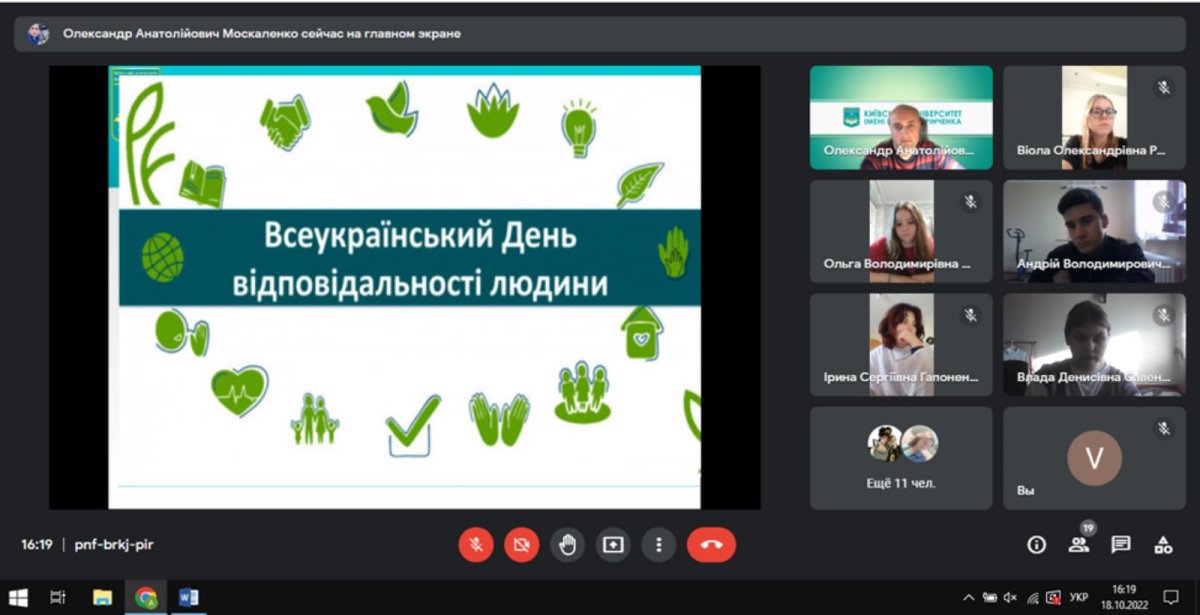Select your own 'Вы' tile
Screen dimensions: 1200x615
coord(1094,458)
